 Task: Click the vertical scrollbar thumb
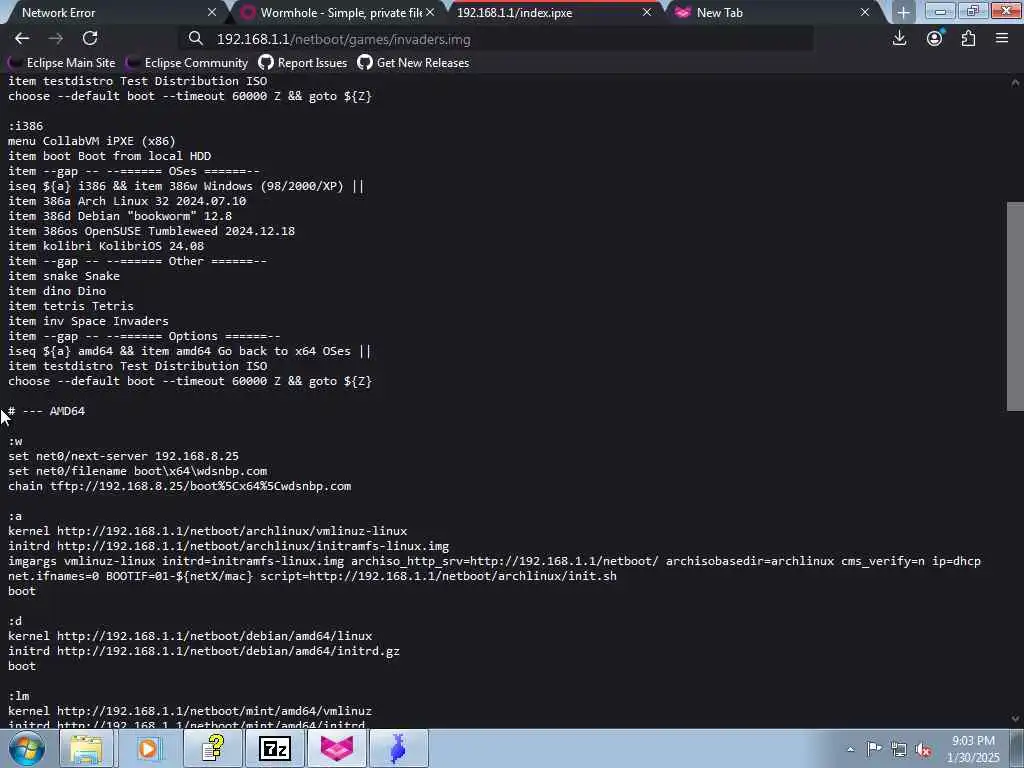[x=1015, y=307]
